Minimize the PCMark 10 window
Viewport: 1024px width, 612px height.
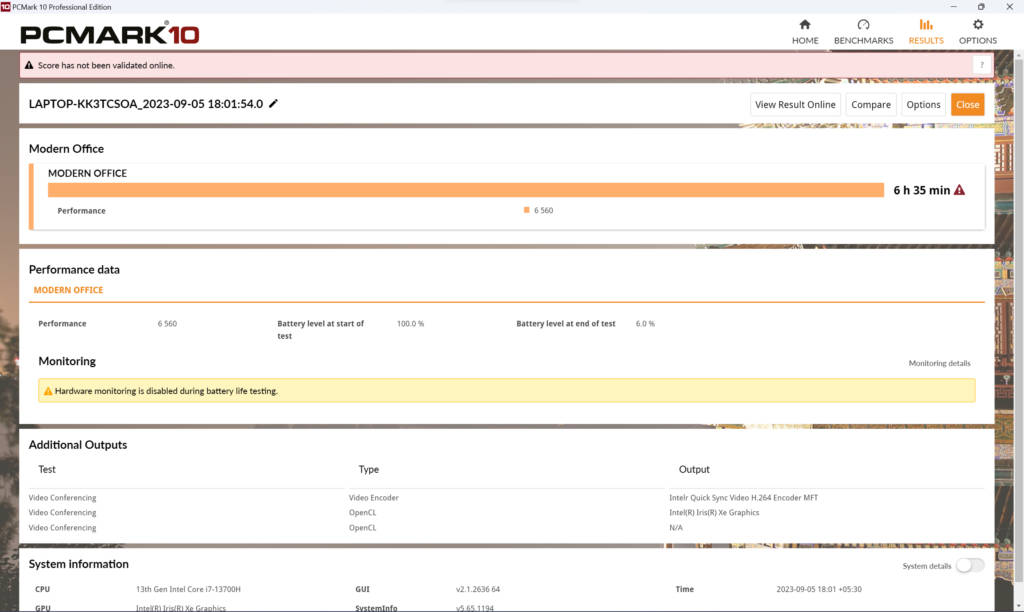point(953,7)
